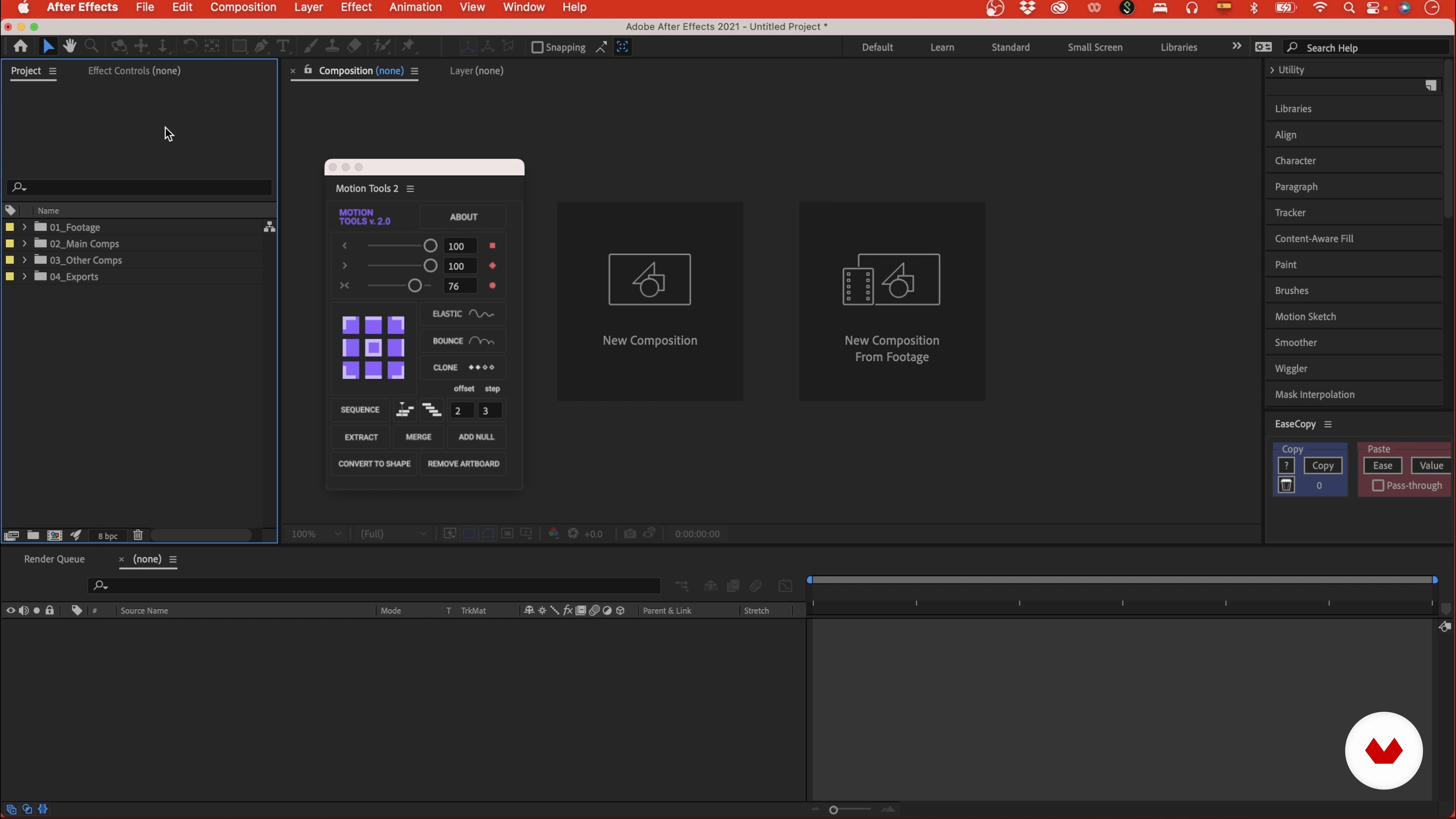
Task: Select the Brush tool
Action: click(x=310, y=46)
